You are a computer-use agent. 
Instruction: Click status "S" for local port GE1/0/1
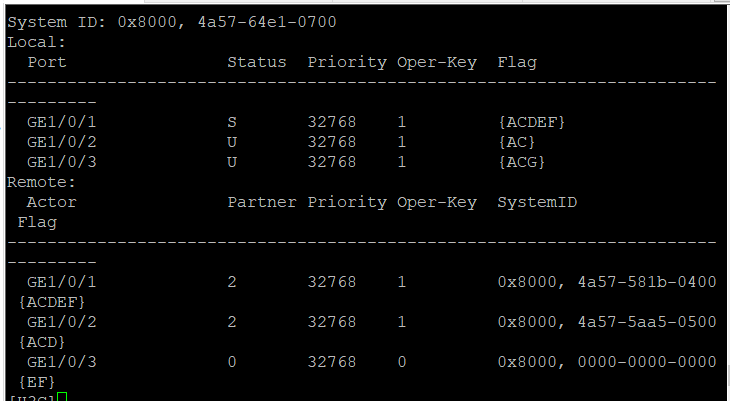tap(232, 122)
